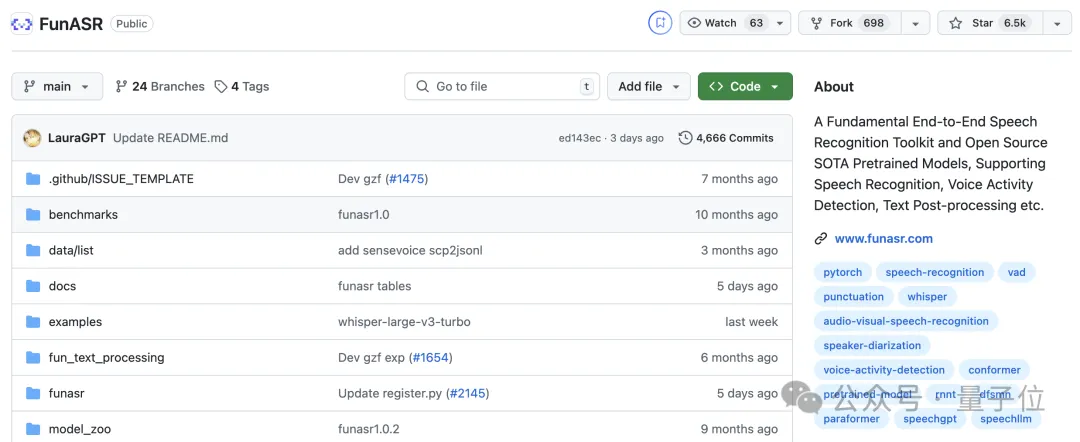The image size is (1080, 442).
Task: Click LauraGPT's avatar thumbnail
Action: (x=32, y=138)
